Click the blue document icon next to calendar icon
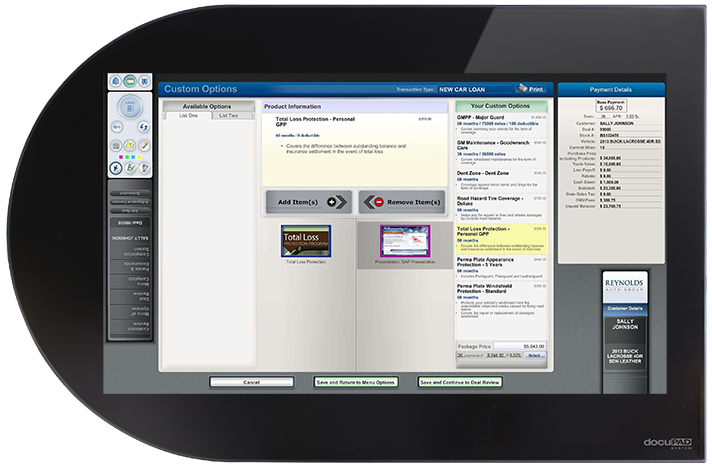This screenshot has height=469, width=712. (144, 81)
